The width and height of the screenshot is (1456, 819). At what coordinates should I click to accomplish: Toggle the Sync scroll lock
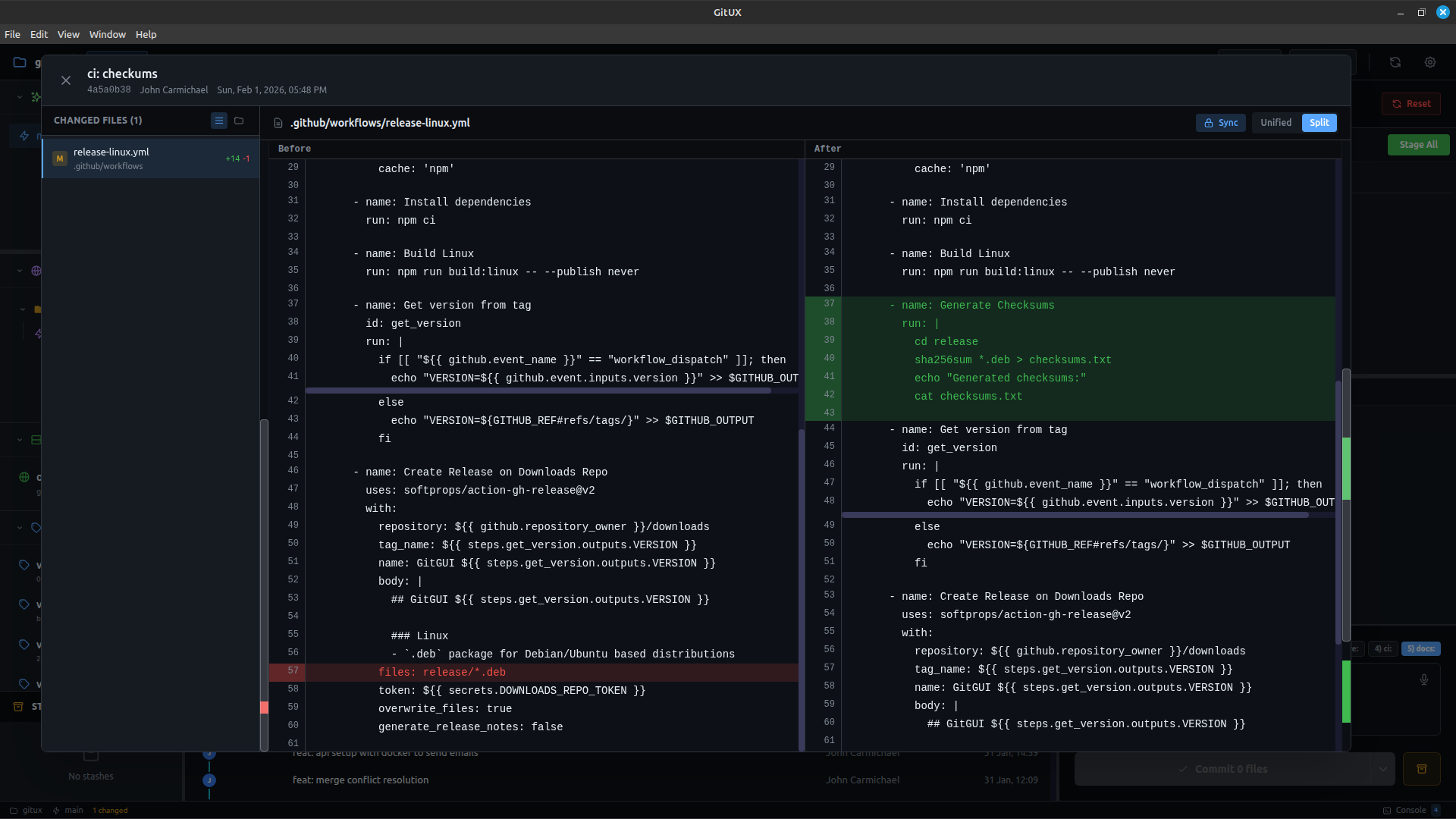coord(1221,123)
